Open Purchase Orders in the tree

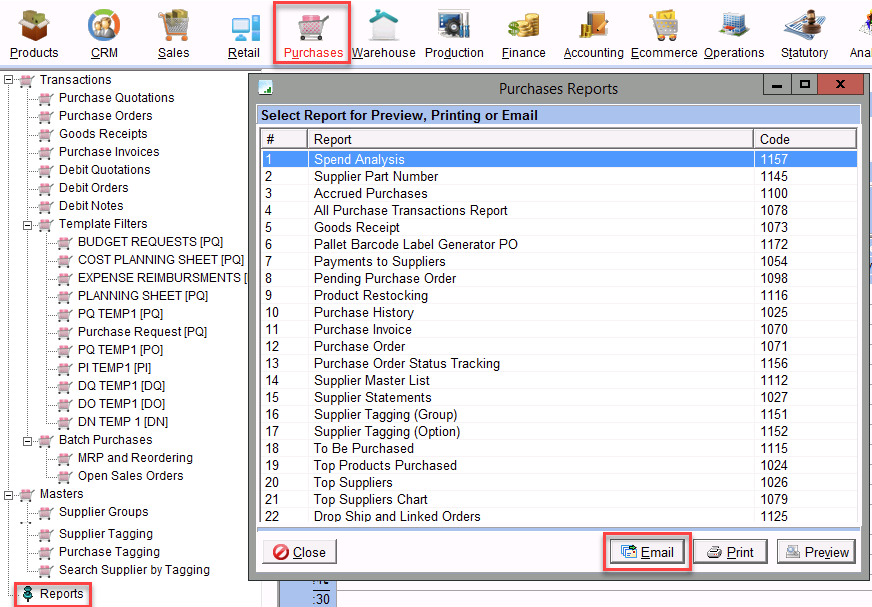104,116
